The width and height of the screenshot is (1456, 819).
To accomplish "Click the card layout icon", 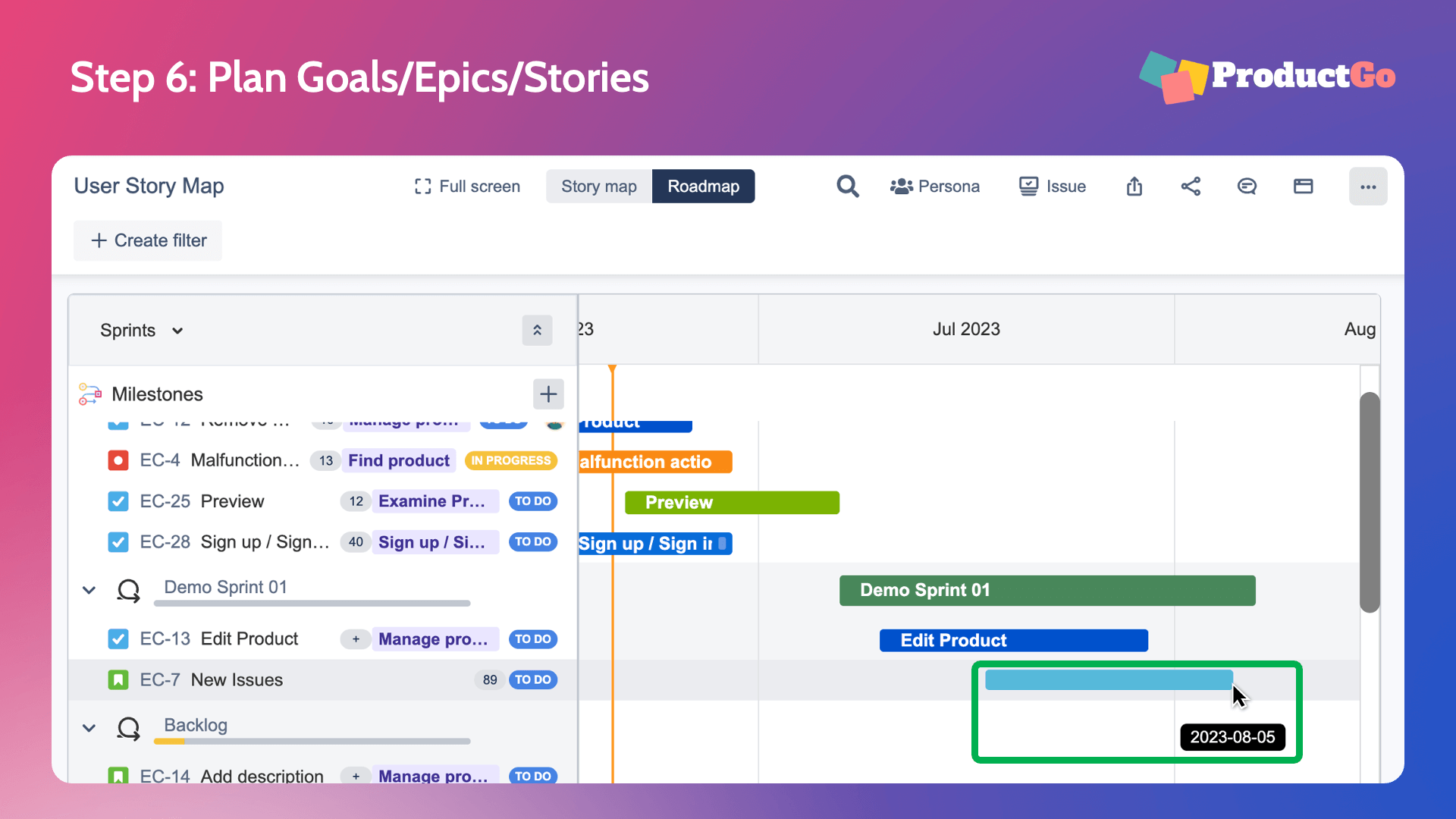I will click(1303, 187).
